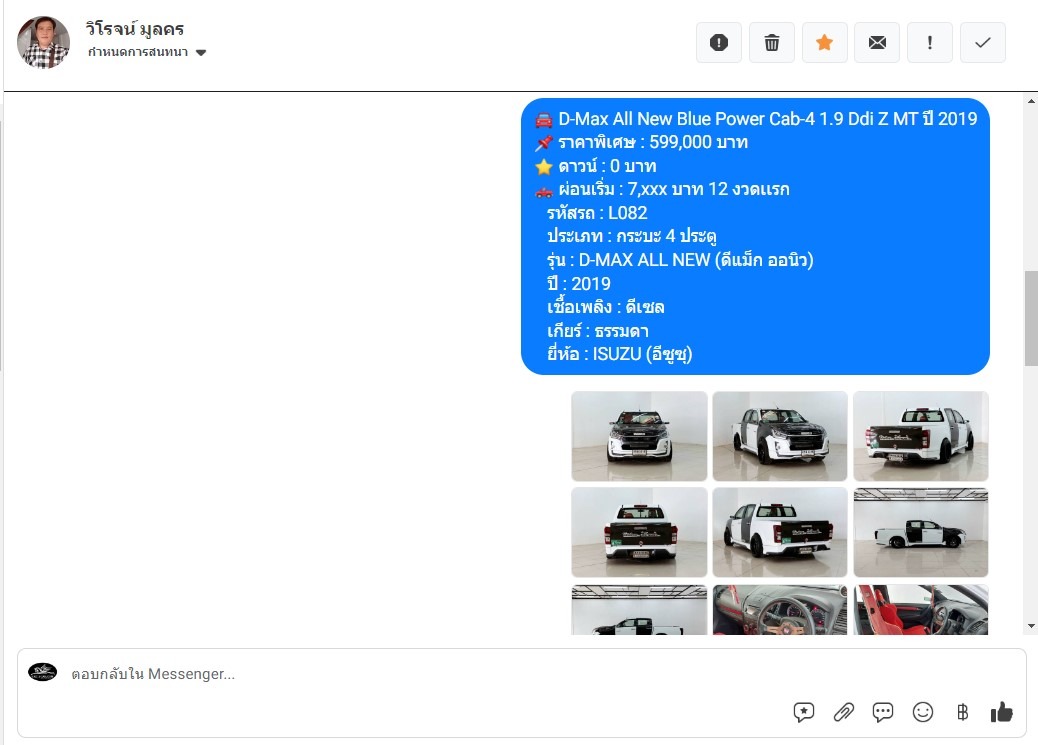Click the 'เกียร์ : ธรรมดา' line

pyautogui.click(x=598, y=331)
